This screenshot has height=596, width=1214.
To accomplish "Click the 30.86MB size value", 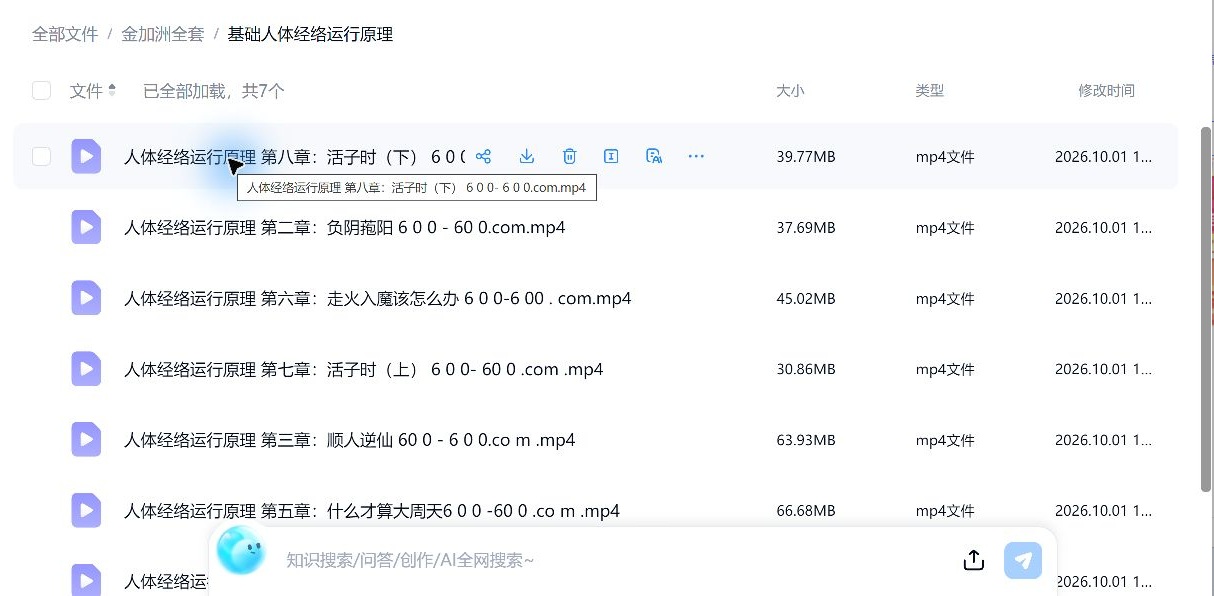I will point(806,370).
